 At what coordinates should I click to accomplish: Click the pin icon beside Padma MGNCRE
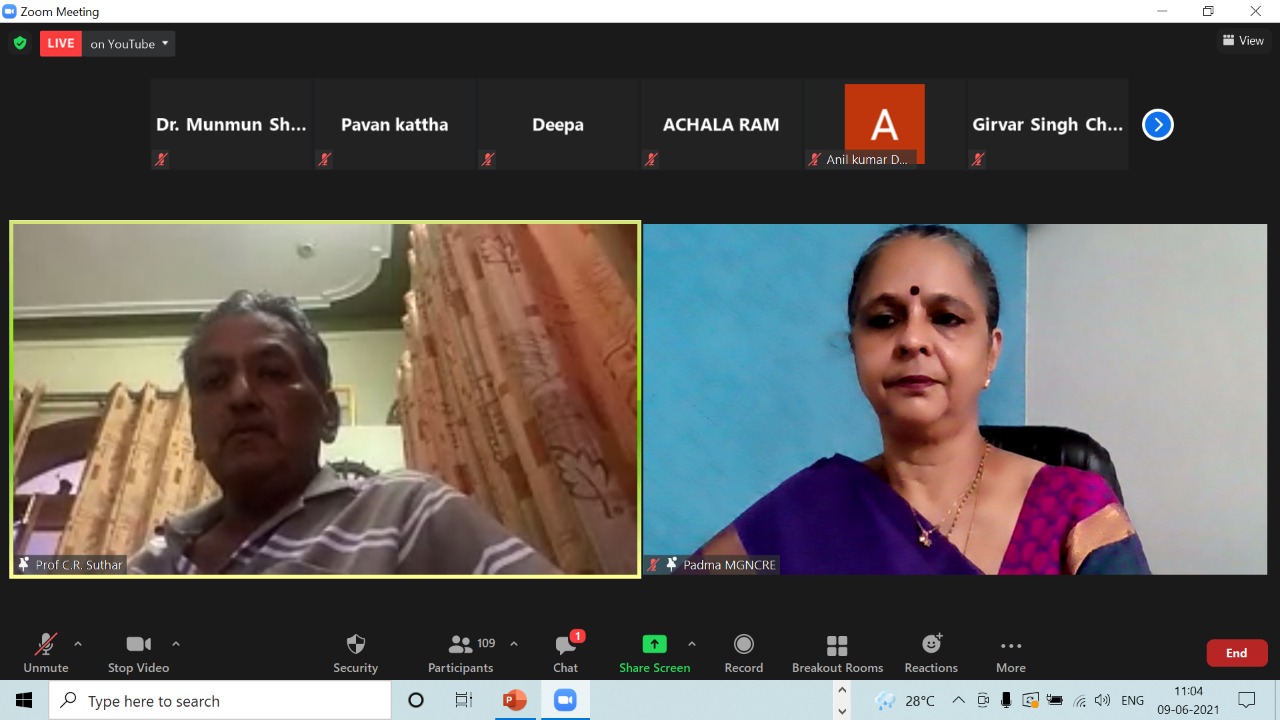pos(672,565)
